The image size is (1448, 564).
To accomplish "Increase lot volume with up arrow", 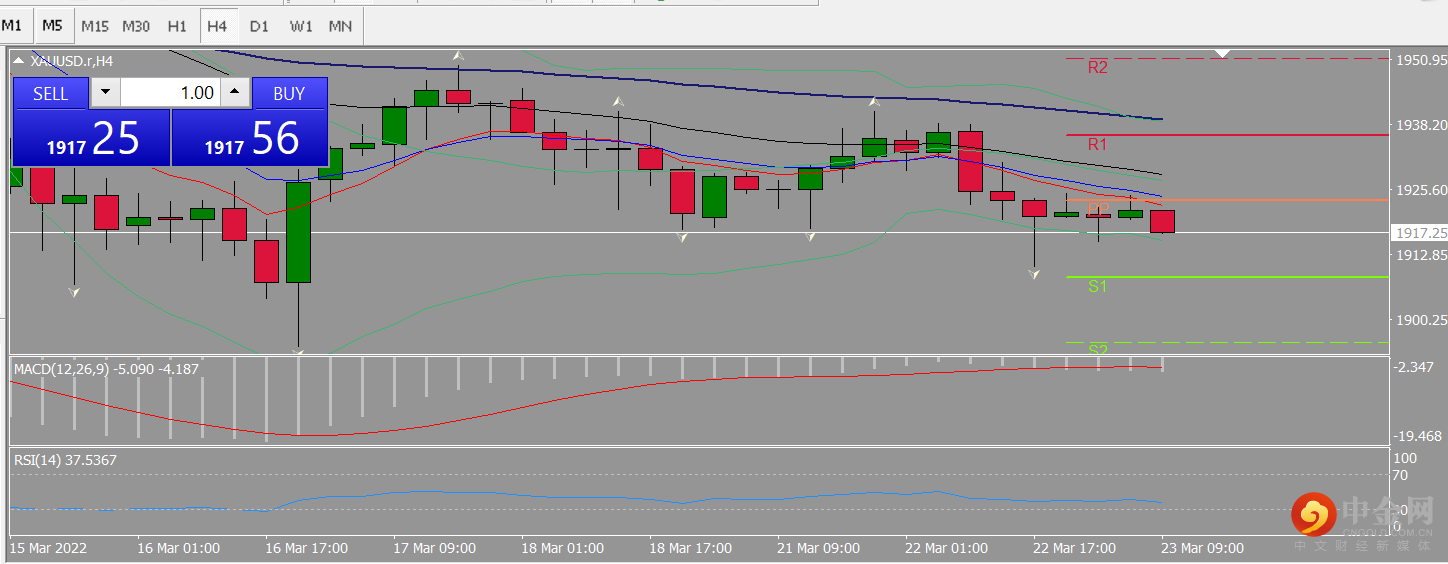I will [x=235, y=93].
